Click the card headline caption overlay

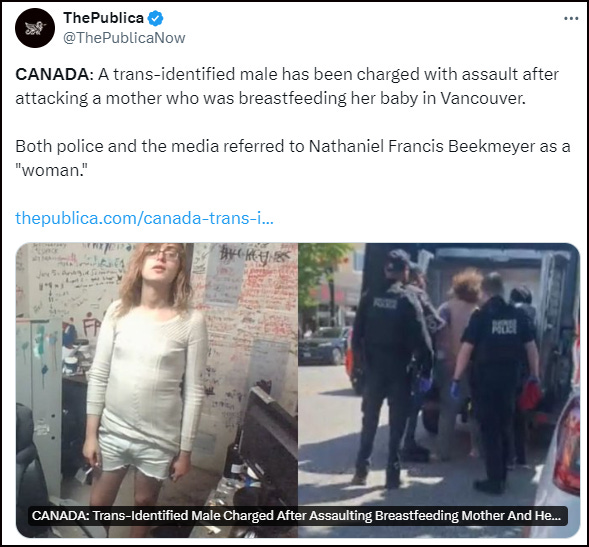[x=298, y=515]
